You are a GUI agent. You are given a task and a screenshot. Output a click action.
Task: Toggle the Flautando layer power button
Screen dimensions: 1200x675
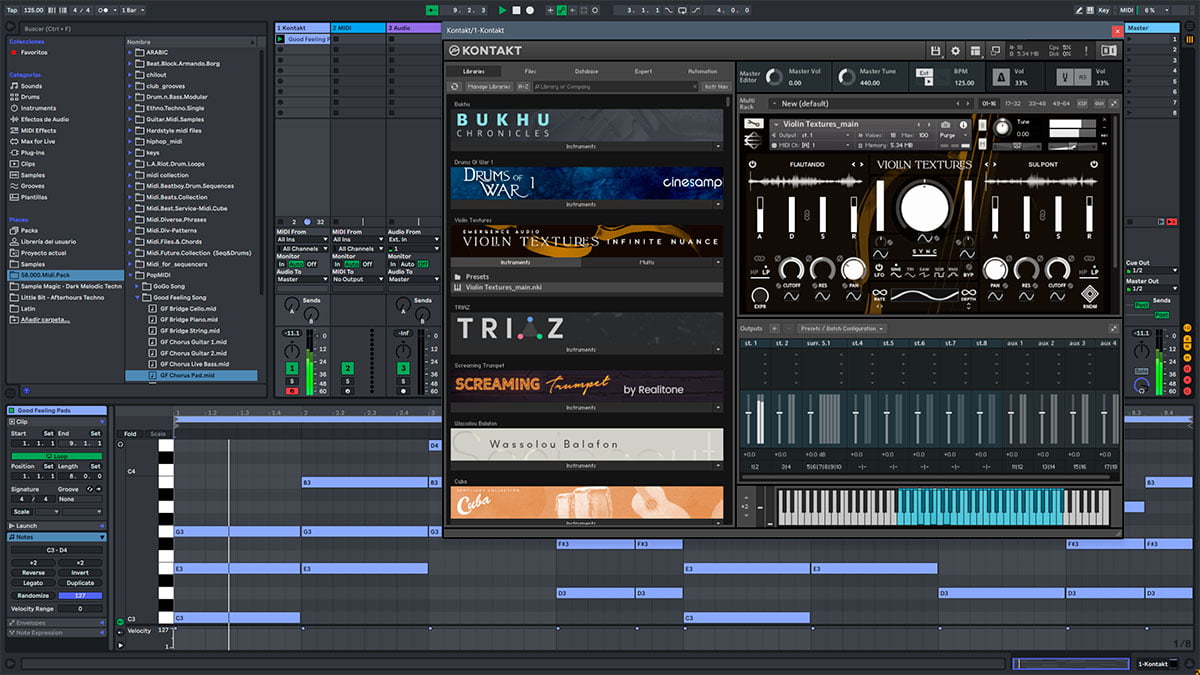pos(752,164)
